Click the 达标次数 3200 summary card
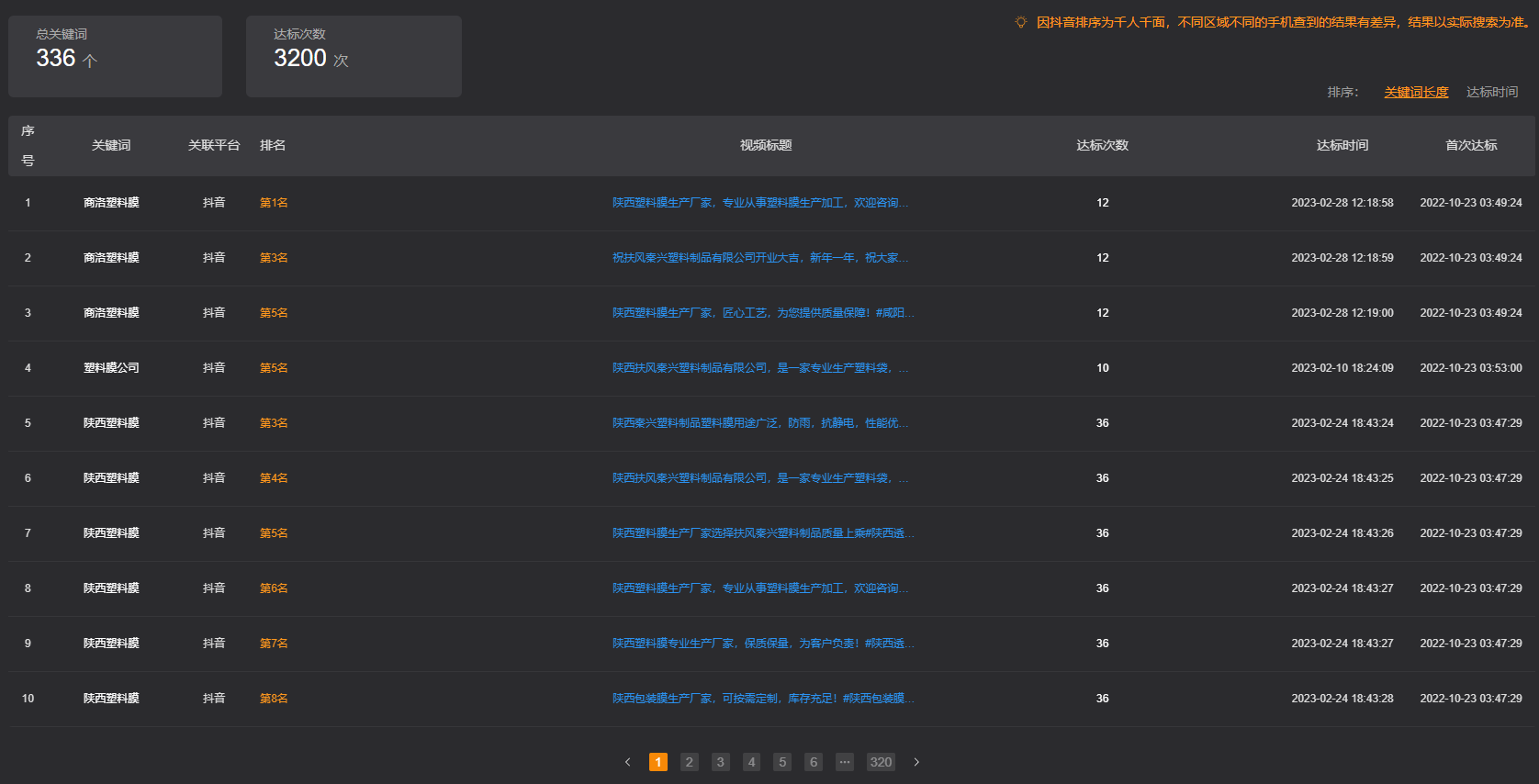1539x784 pixels. point(354,56)
